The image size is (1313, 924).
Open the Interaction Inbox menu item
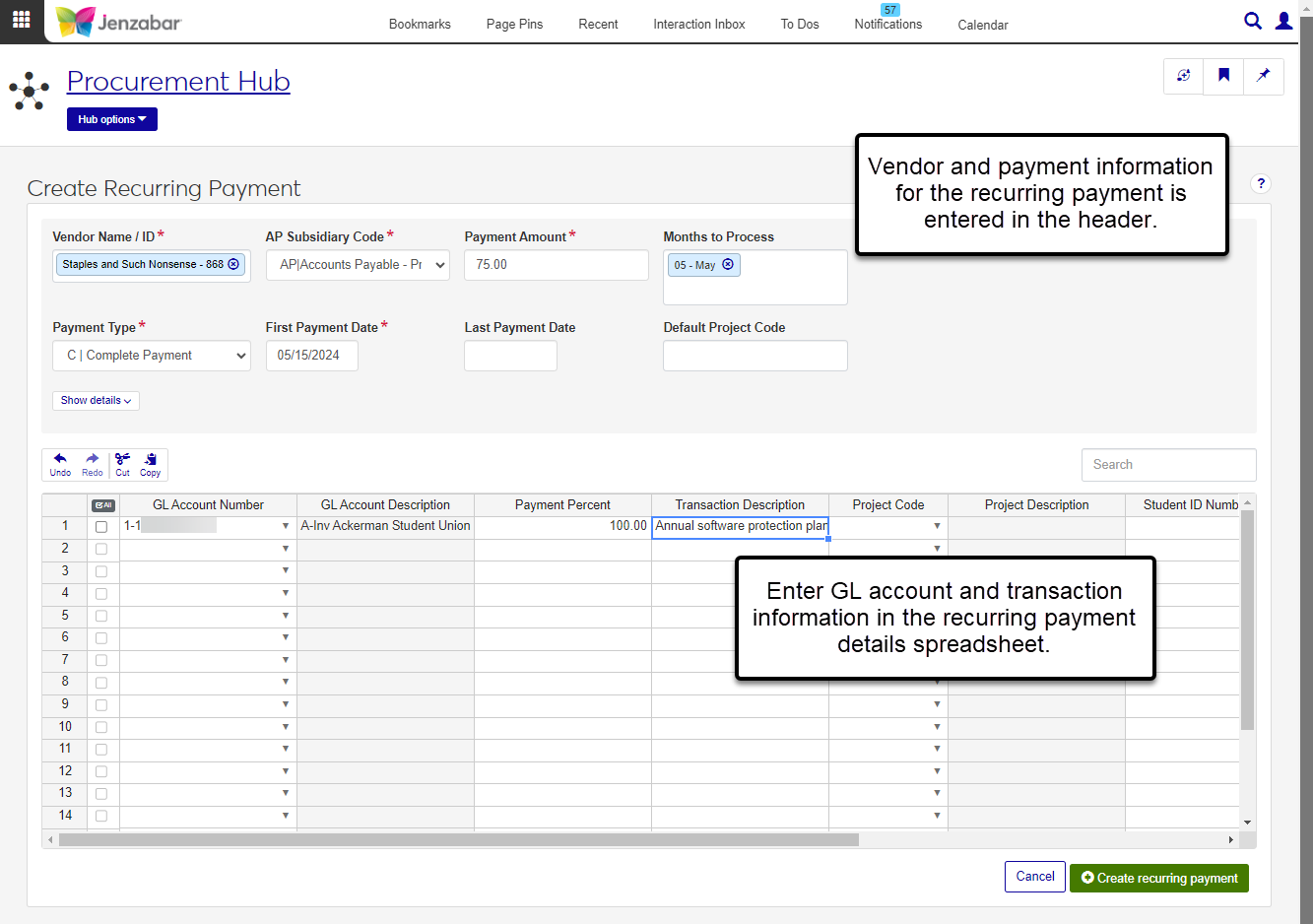(x=698, y=25)
